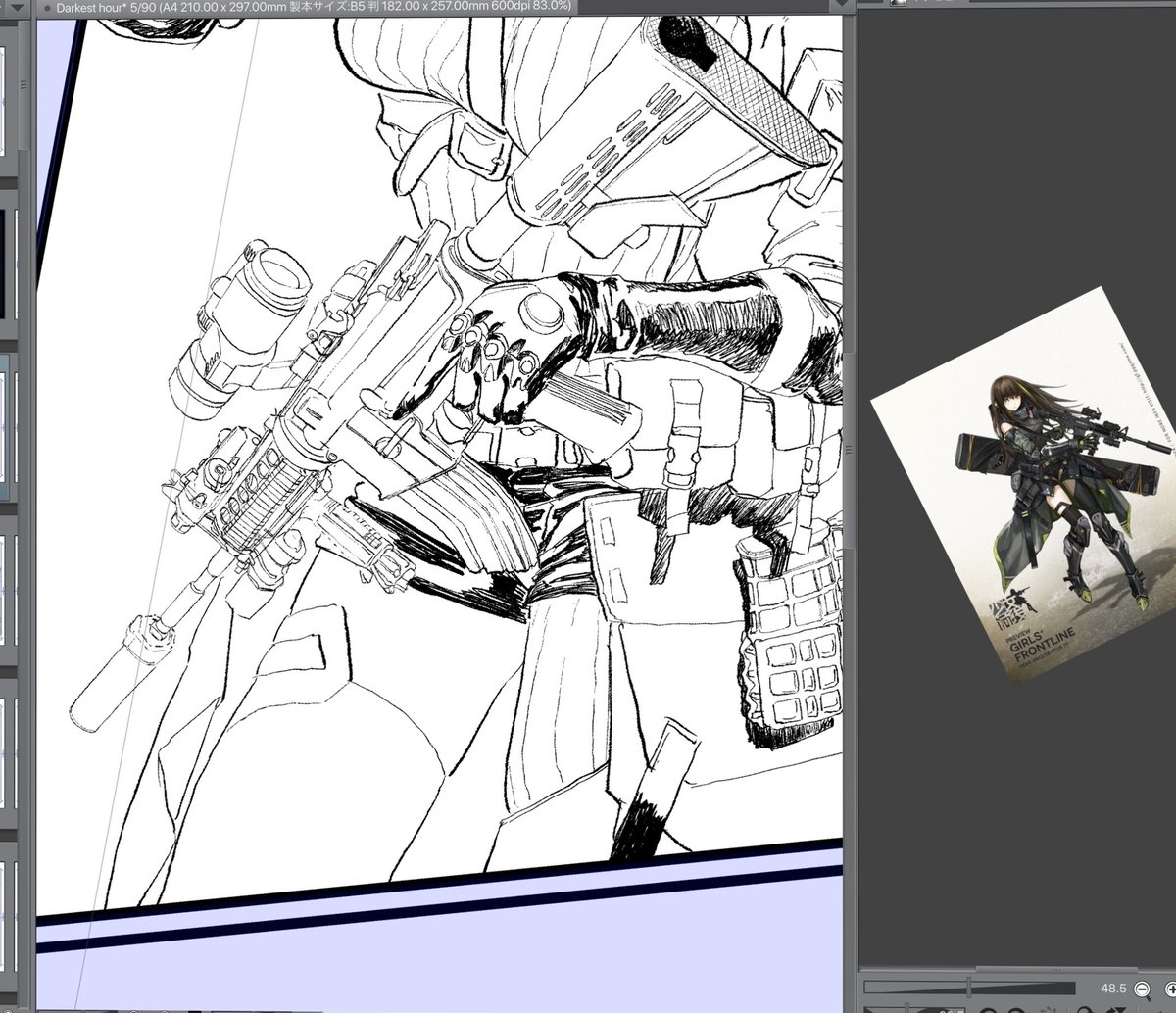Click the zoom out magnifier in Sub View
This screenshot has width=1176, height=1013.
pyautogui.click(x=1143, y=990)
